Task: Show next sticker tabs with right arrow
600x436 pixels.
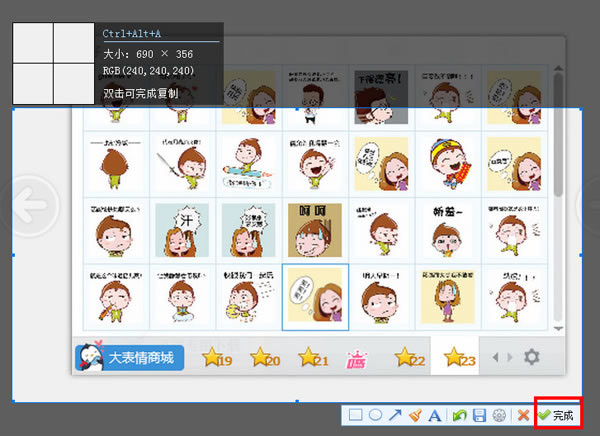Action: [x=509, y=357]
